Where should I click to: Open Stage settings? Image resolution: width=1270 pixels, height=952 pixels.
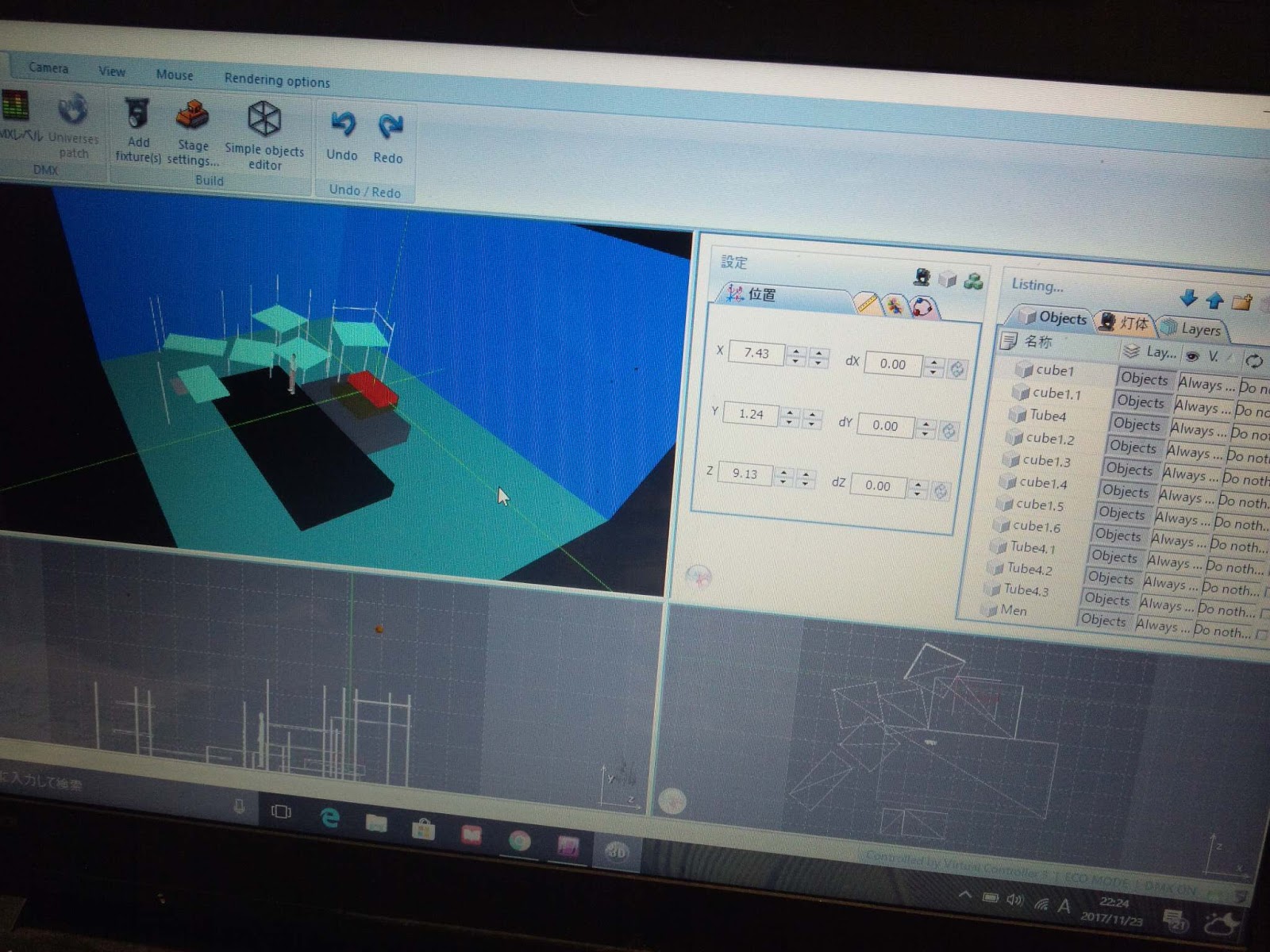(x=193, y=133)
